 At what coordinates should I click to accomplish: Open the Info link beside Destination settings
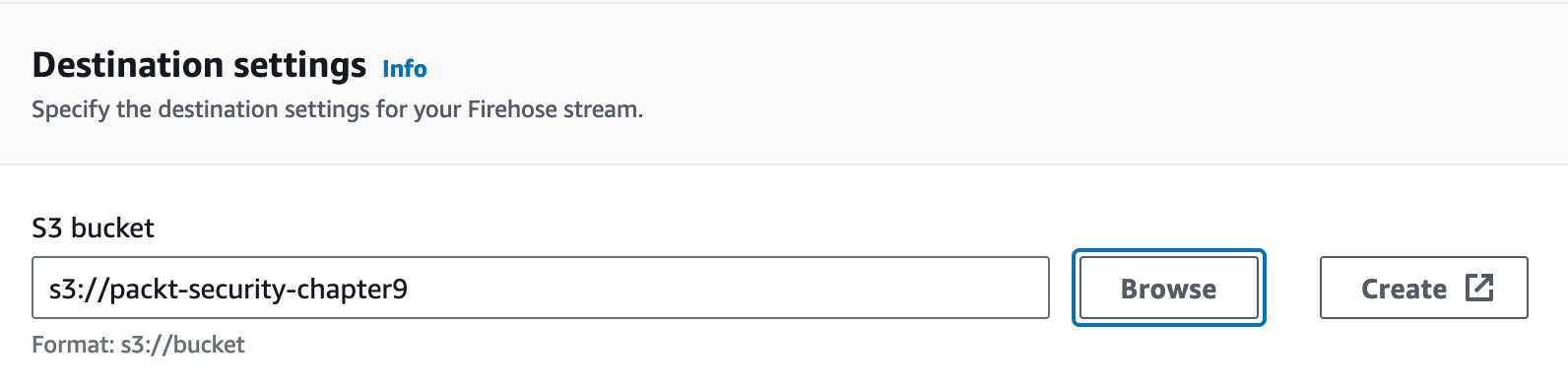405,69
